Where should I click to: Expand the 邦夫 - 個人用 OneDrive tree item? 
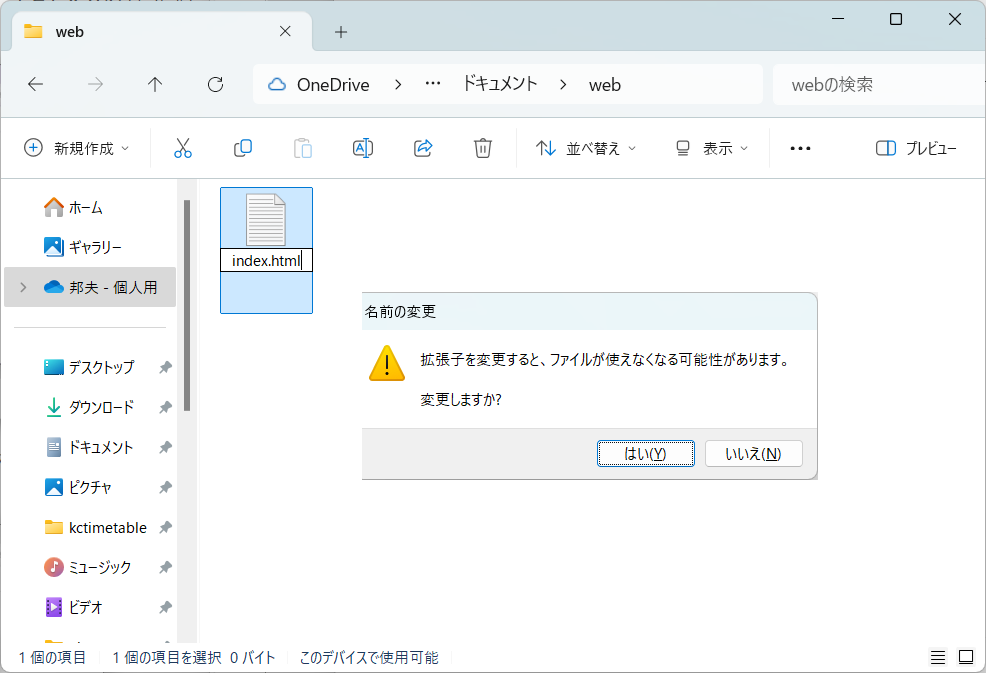(22, 286)
